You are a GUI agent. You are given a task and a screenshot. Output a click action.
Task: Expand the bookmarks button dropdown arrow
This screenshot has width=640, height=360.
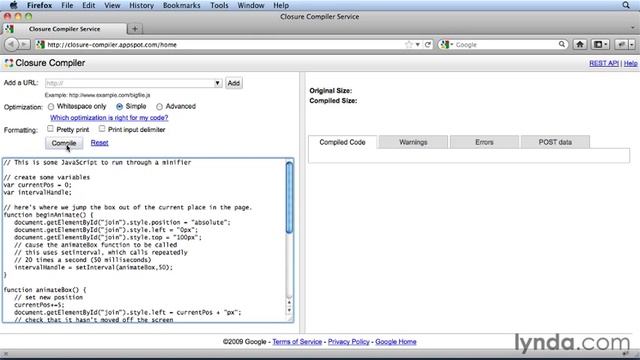point(606,44)
